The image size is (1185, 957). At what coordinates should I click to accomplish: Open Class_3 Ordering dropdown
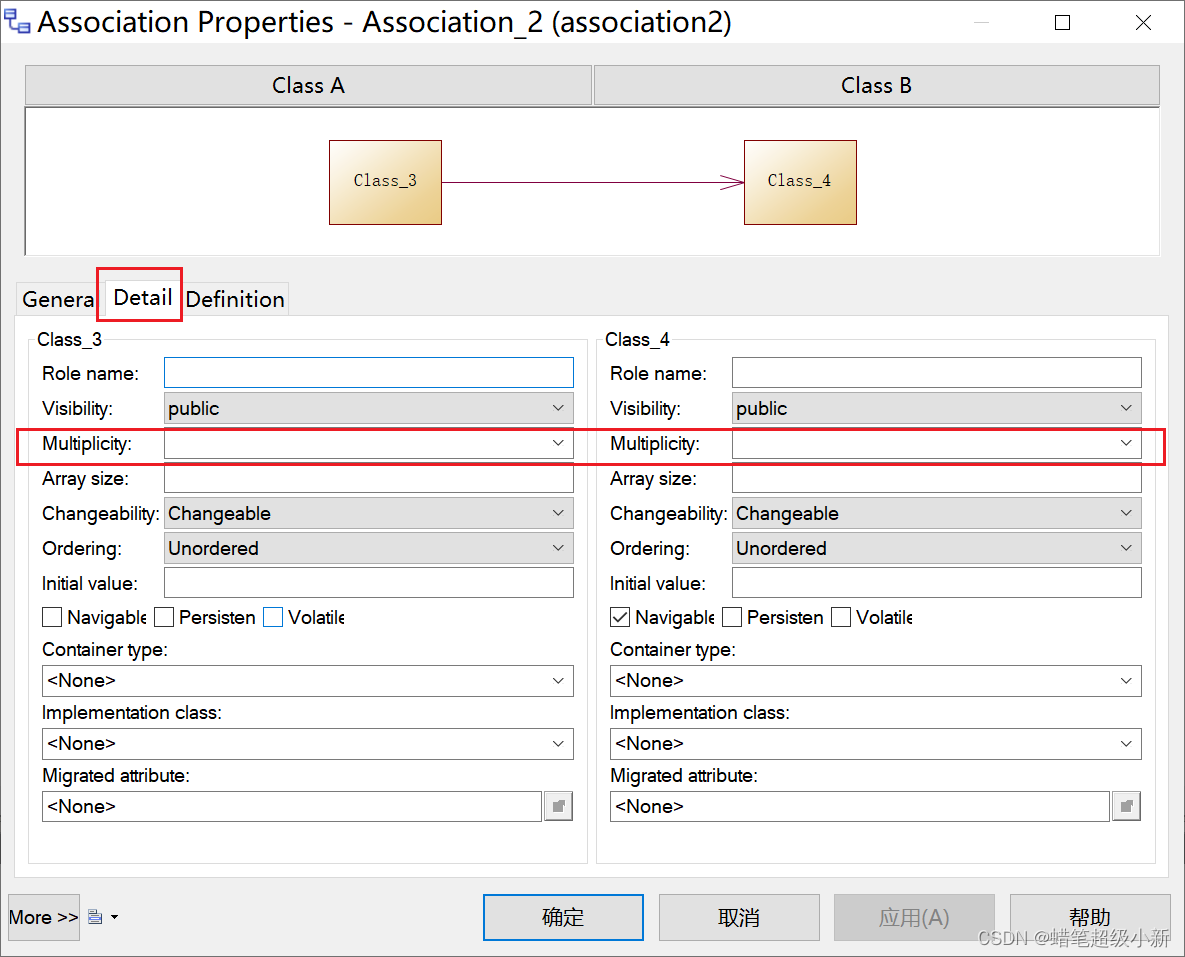[x=369, y=548]
